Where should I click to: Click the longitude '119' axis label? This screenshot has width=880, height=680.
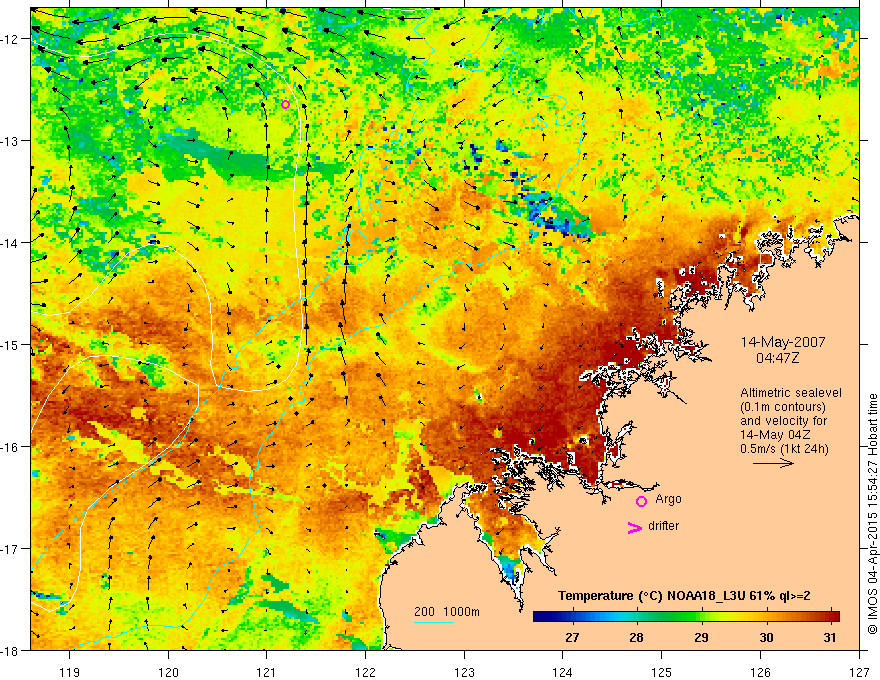(x=70, y=672)
